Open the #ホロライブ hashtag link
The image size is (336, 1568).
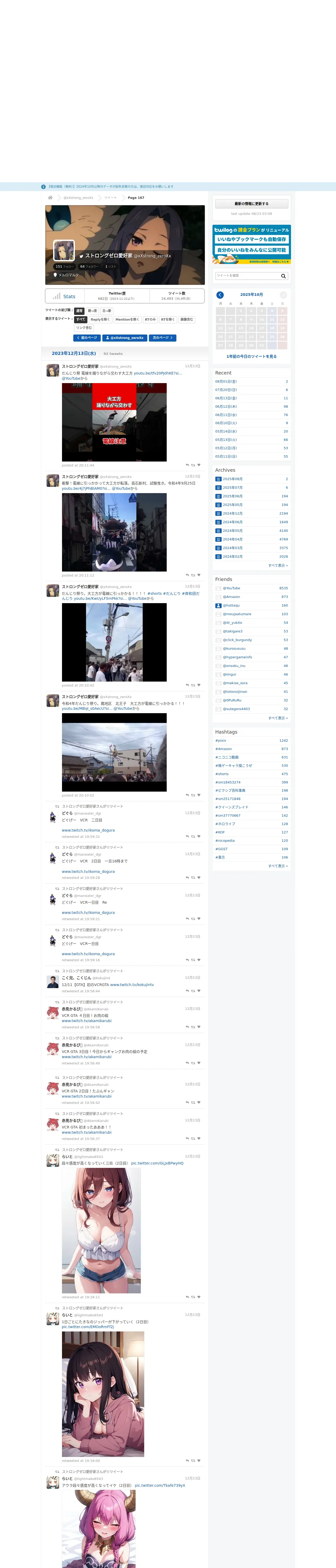coord(225,824)
